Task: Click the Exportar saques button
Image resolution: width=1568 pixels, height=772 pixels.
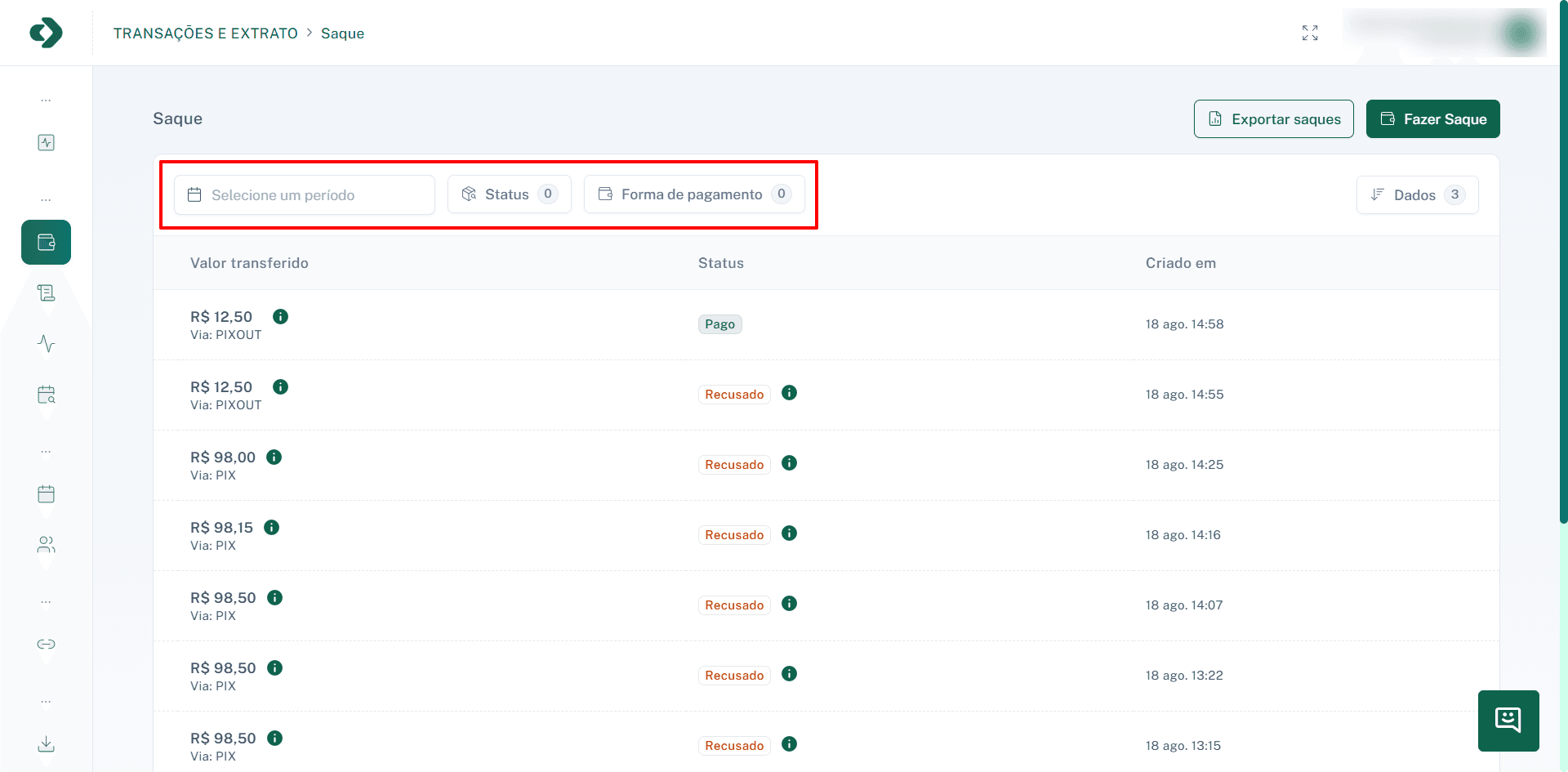Action: 1273,119
